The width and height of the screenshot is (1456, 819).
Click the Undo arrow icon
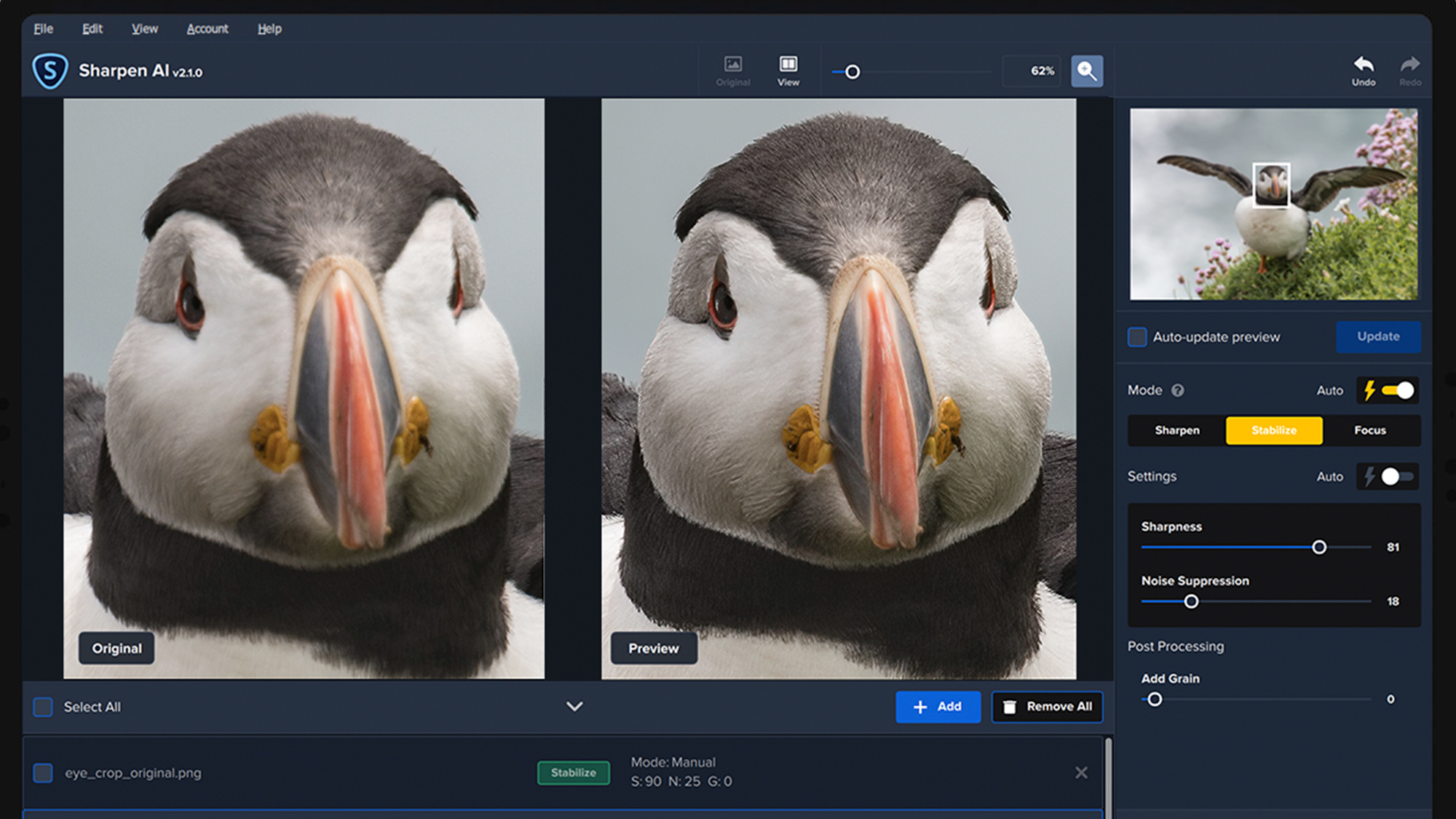click(x=1364, y=64)
